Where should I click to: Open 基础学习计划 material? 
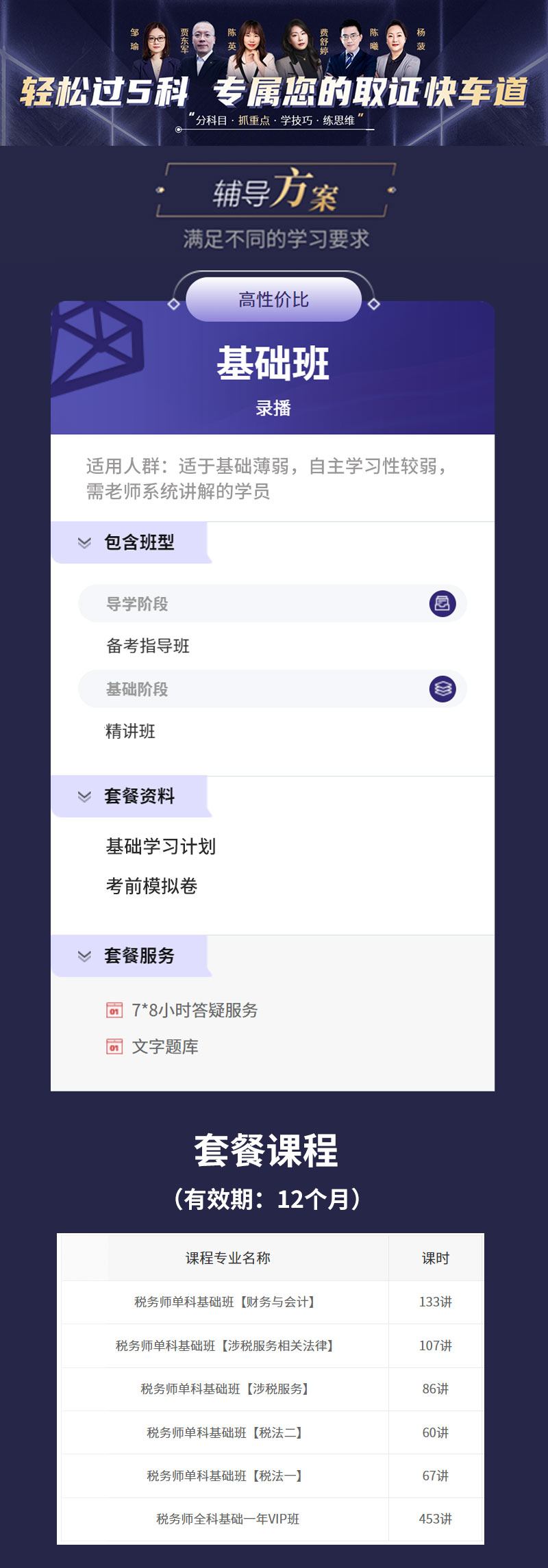[x=161, y=846]
